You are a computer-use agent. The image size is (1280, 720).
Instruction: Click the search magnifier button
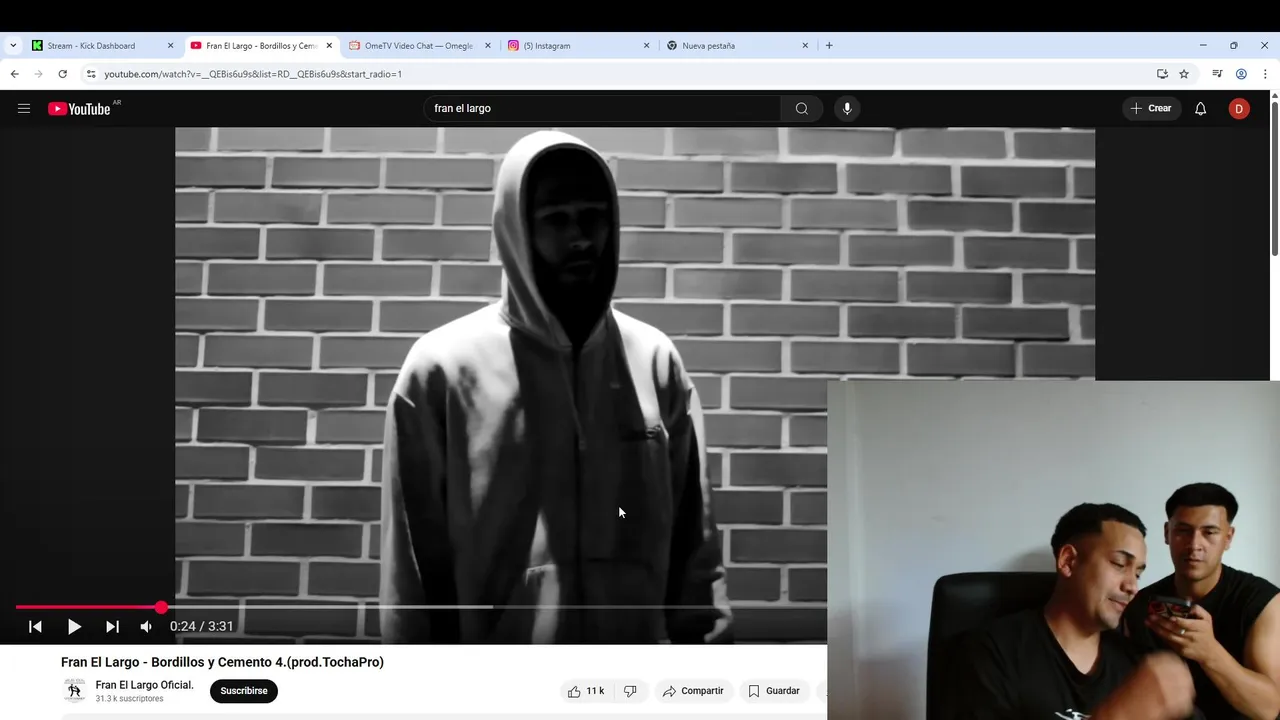click(802, 108)
